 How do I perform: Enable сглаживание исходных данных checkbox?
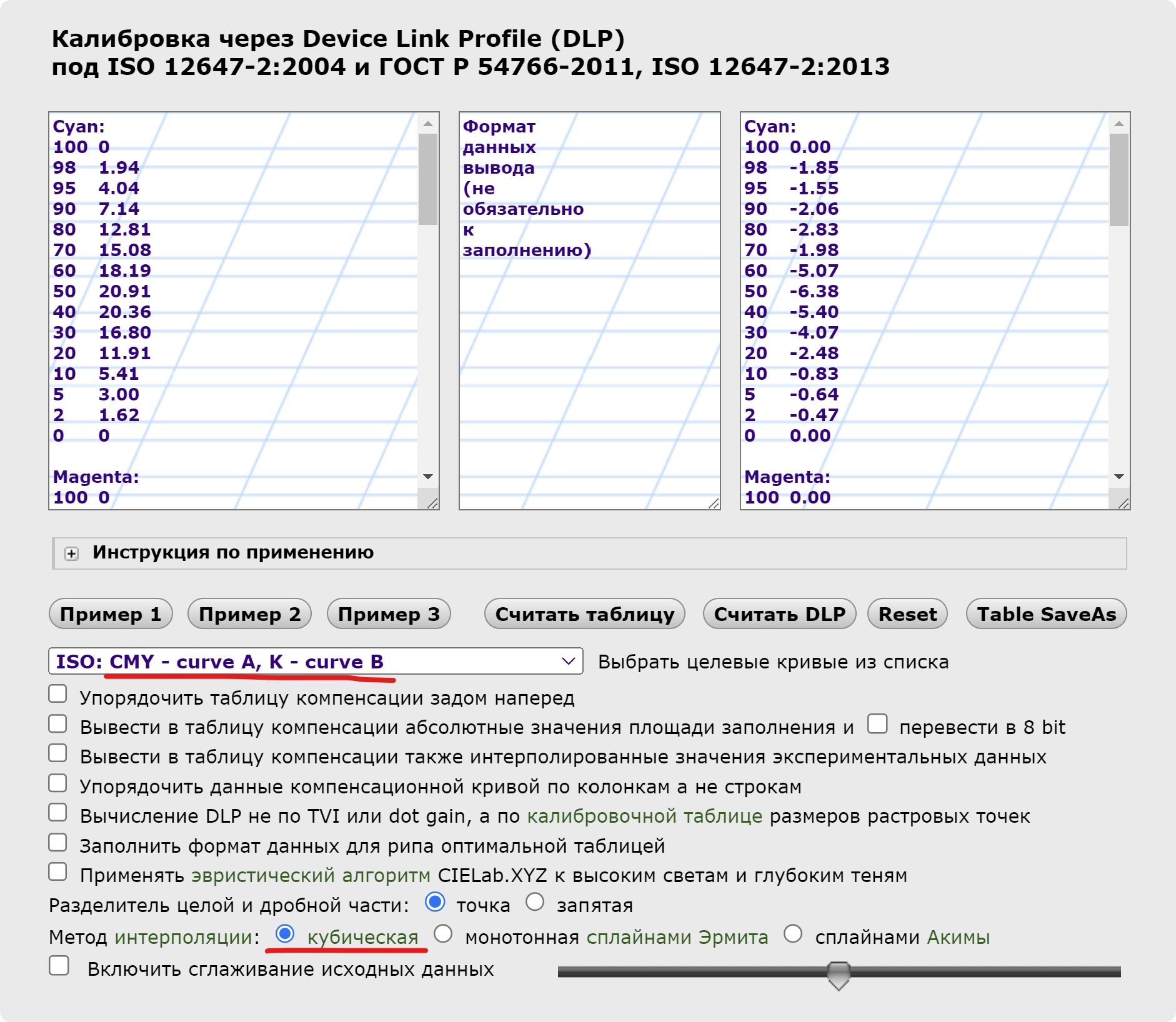[59, 966]
